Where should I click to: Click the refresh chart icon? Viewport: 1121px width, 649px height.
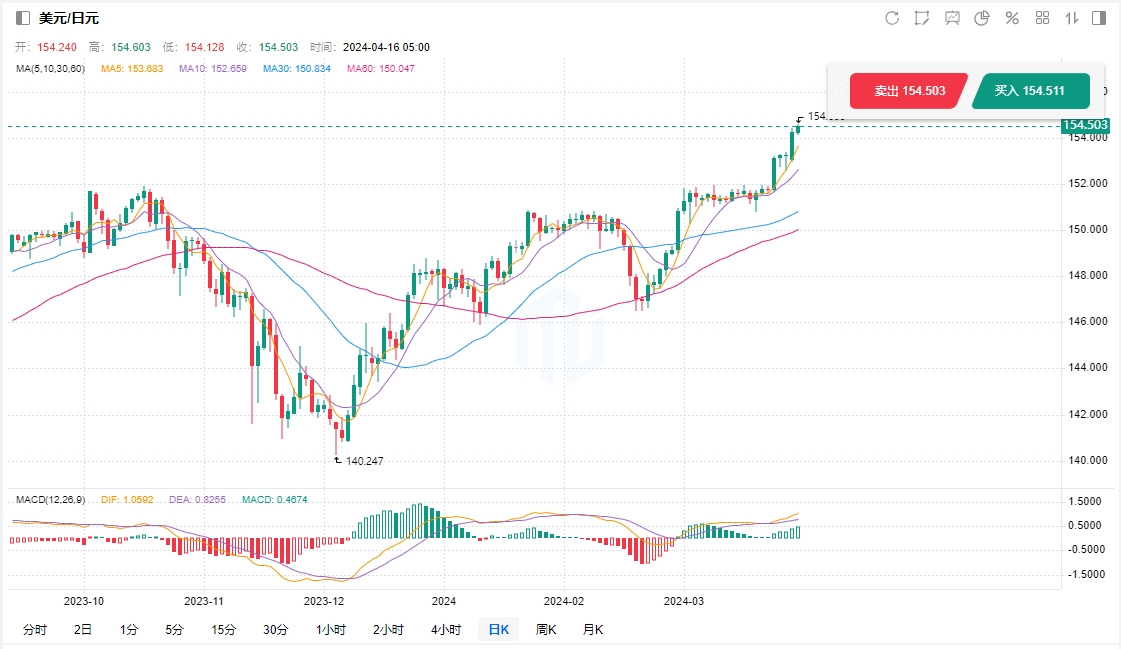tap(892, 18)
